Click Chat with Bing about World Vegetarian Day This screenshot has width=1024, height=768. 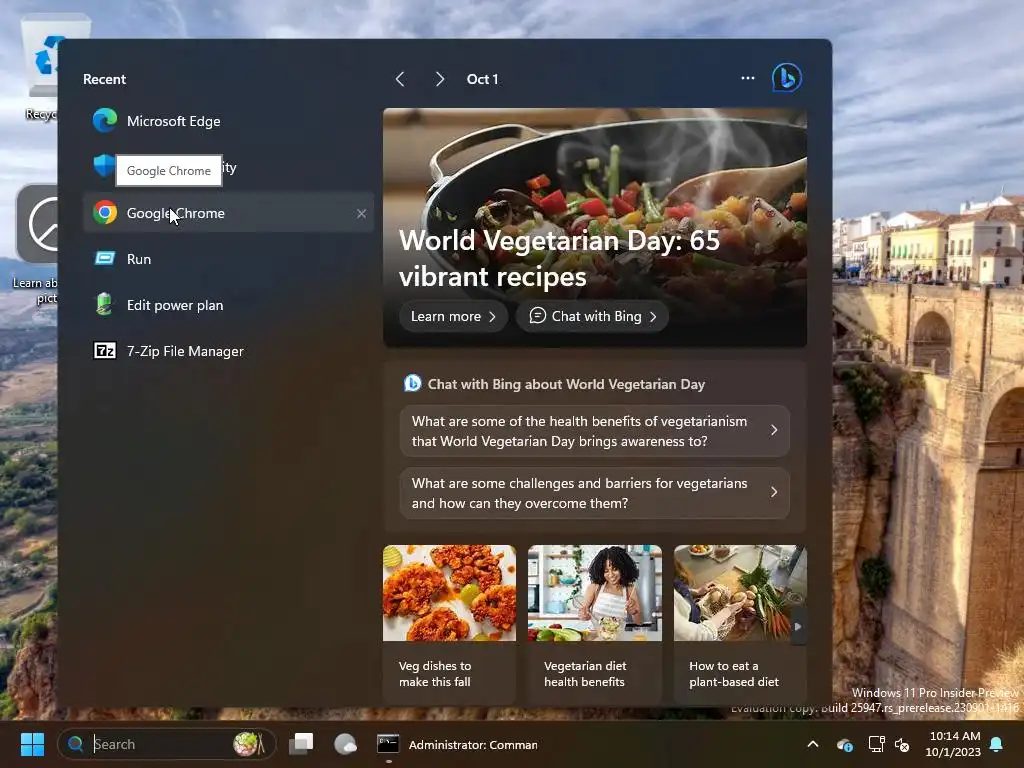coord(566,384)
